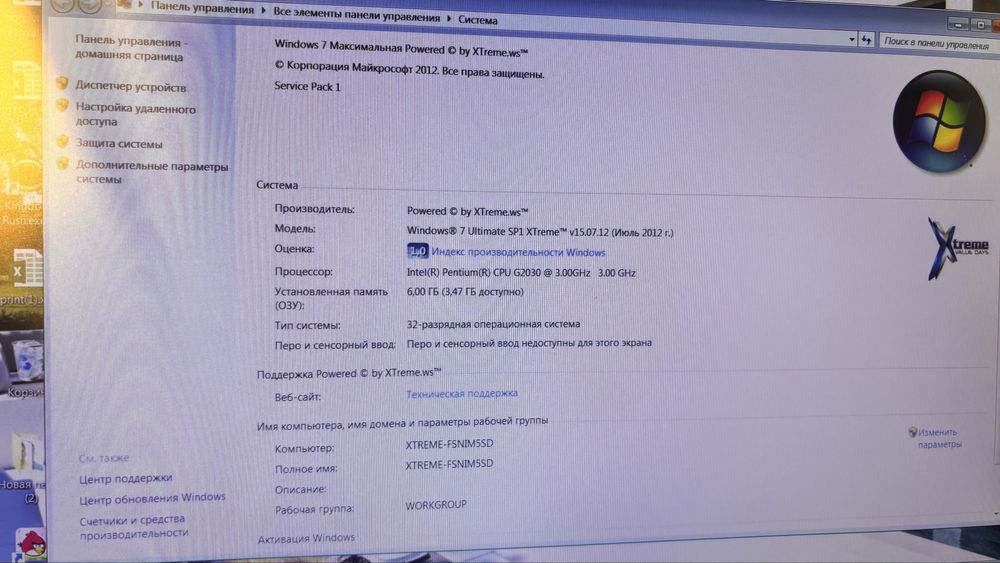Click shield icon beside Дополнительные параметры системы
The width and height of the screenshot is (1000, 563).
coord(62,164)
